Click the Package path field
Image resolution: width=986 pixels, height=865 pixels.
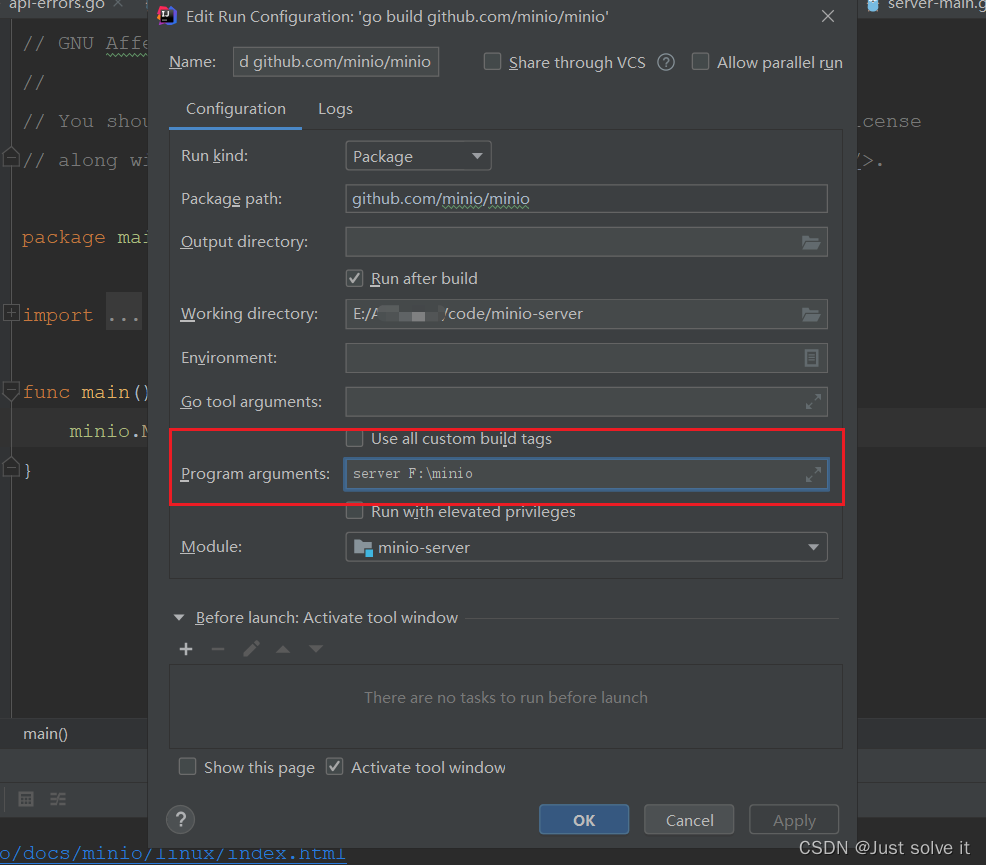click(x=586, y=199)
